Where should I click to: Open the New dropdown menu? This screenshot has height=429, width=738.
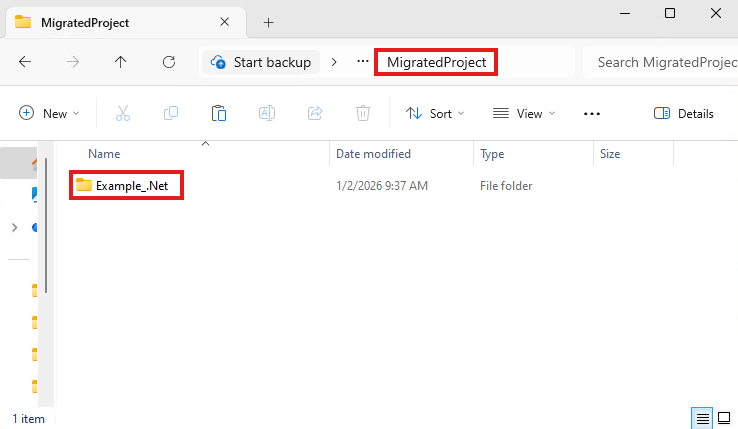(49, 114)
